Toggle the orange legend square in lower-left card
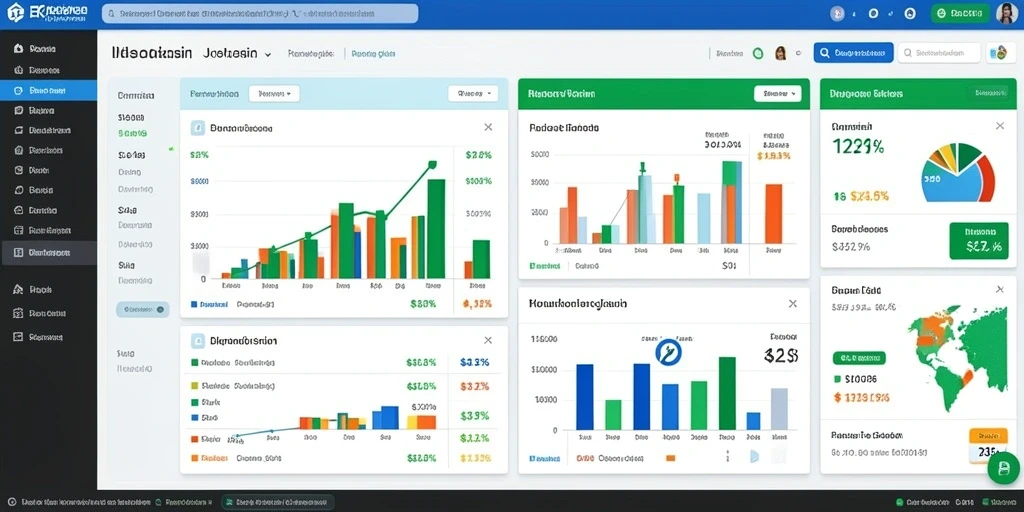 pyautogui.click(x=195, y=458)
